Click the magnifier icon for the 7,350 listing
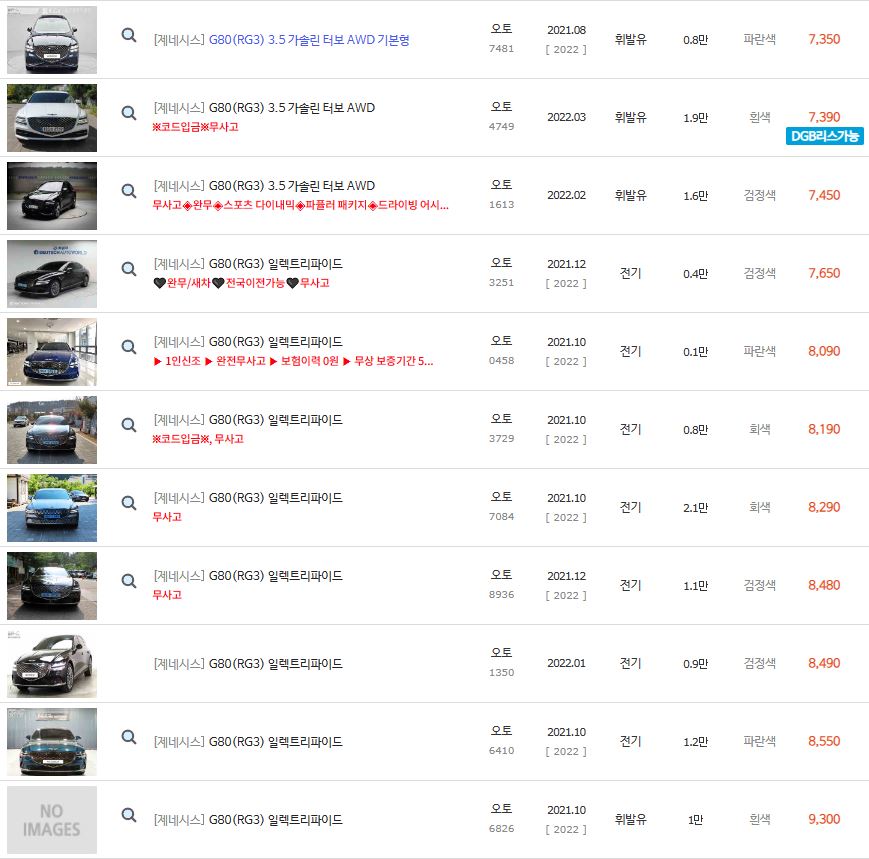Viewport: 869px width, 859px height. tap(129, 35)
